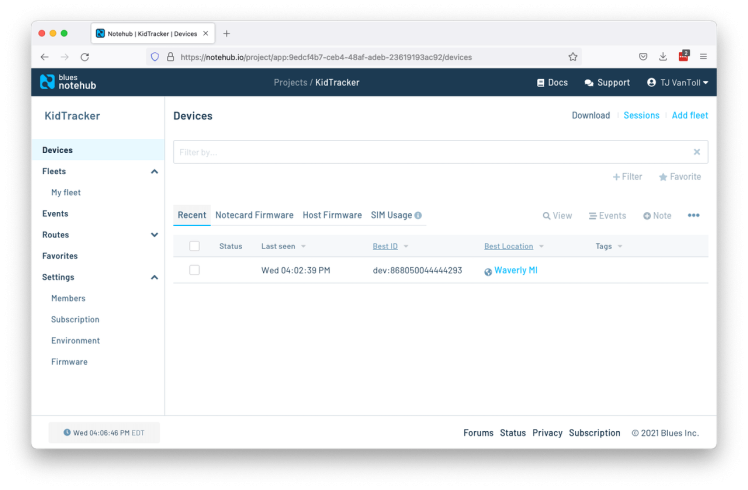748x490 pixels.
Task: Check the box for dev:868050044444293
Action: (194, 270)
